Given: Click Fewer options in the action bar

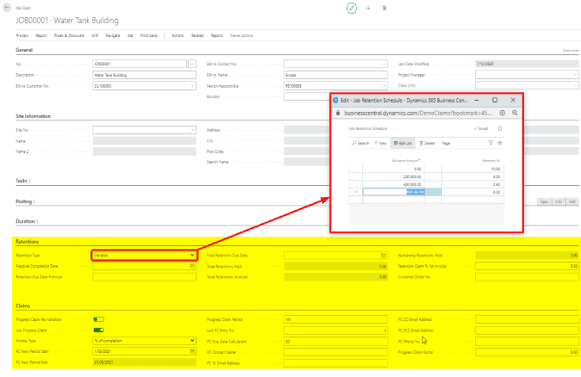Looking at the screenshot, I should pos(242,36).
